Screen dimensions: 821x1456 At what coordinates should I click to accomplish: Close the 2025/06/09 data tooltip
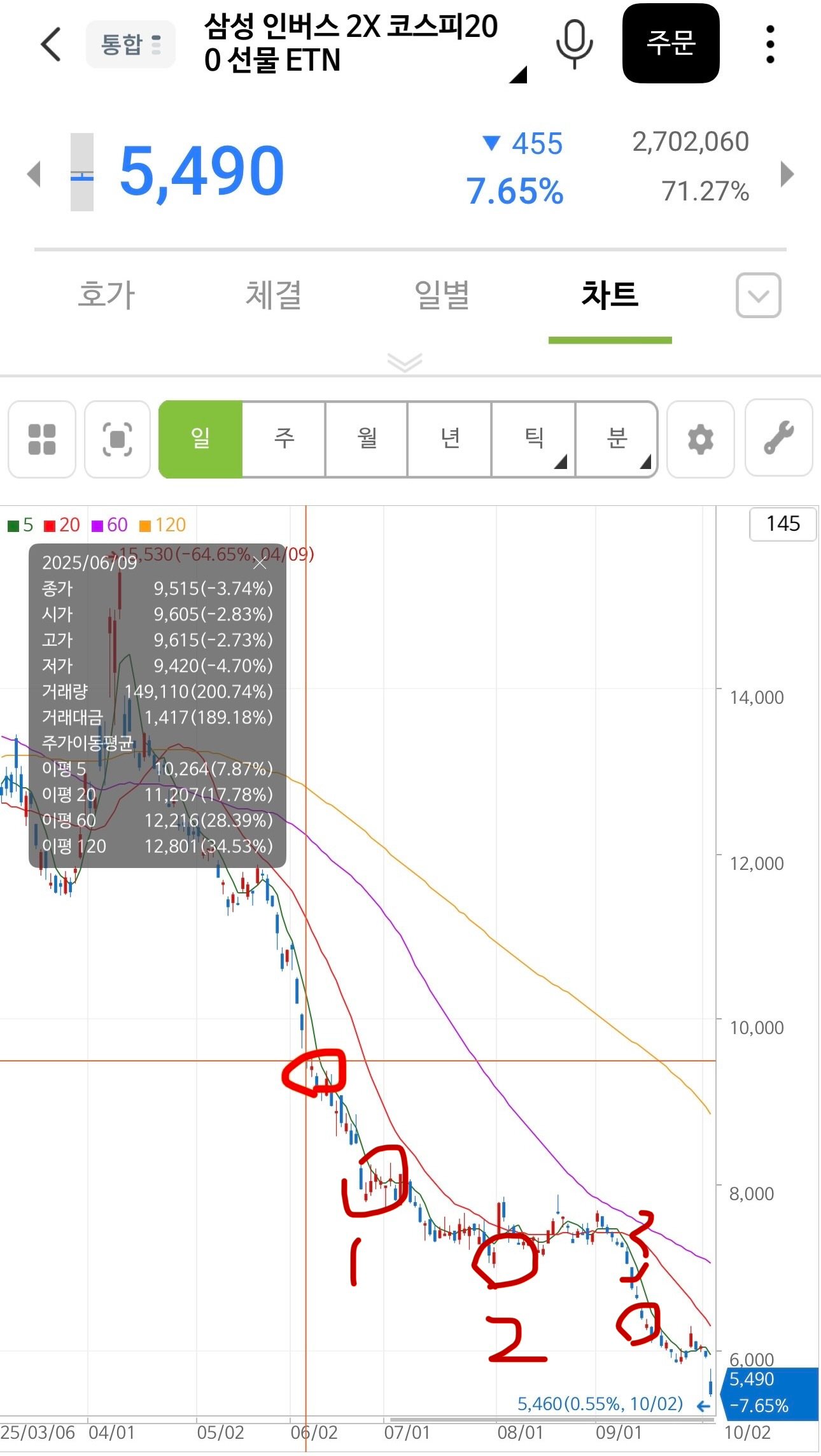click(x=260, y=563)
